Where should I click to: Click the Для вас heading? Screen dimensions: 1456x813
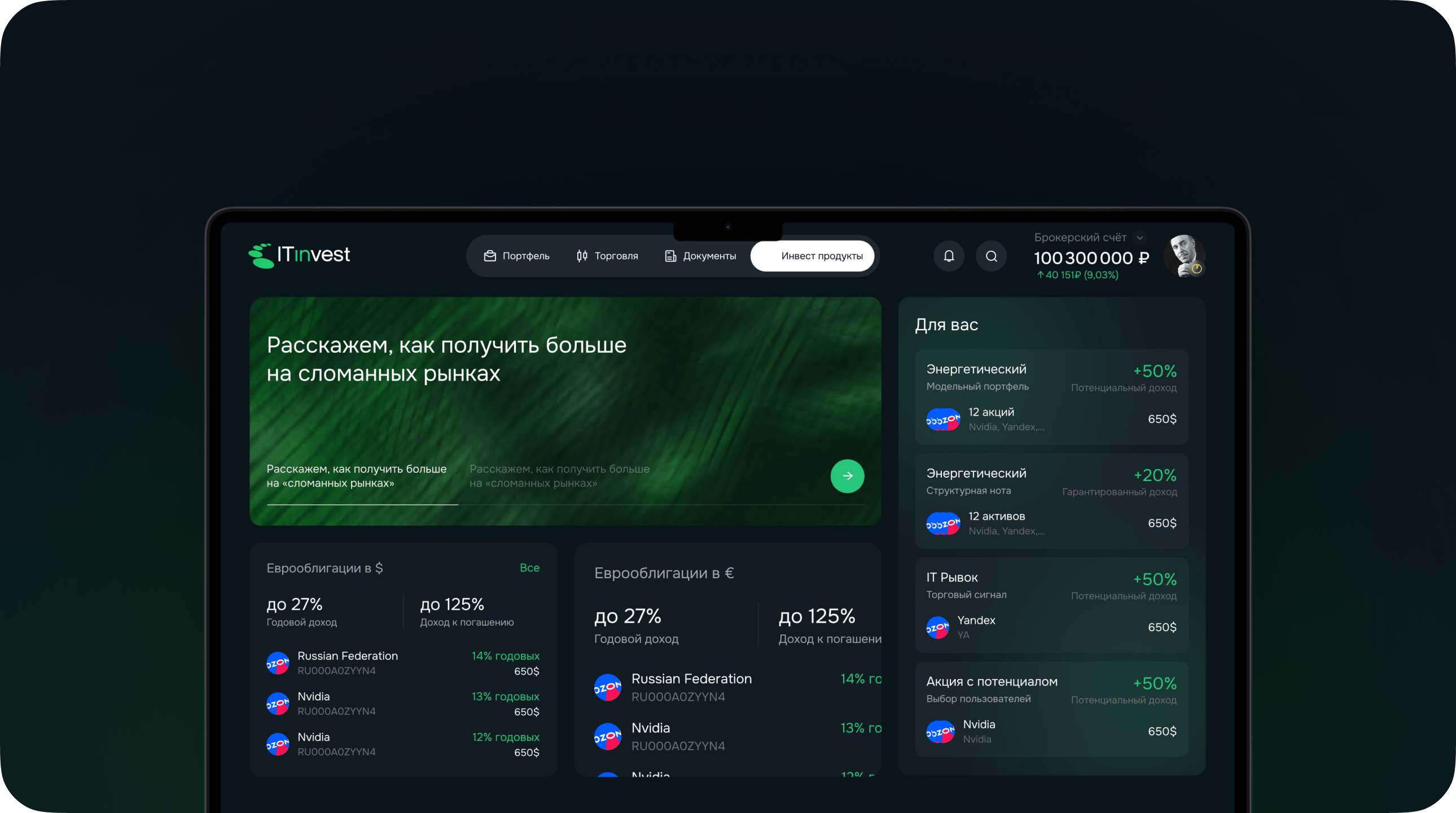947,325
